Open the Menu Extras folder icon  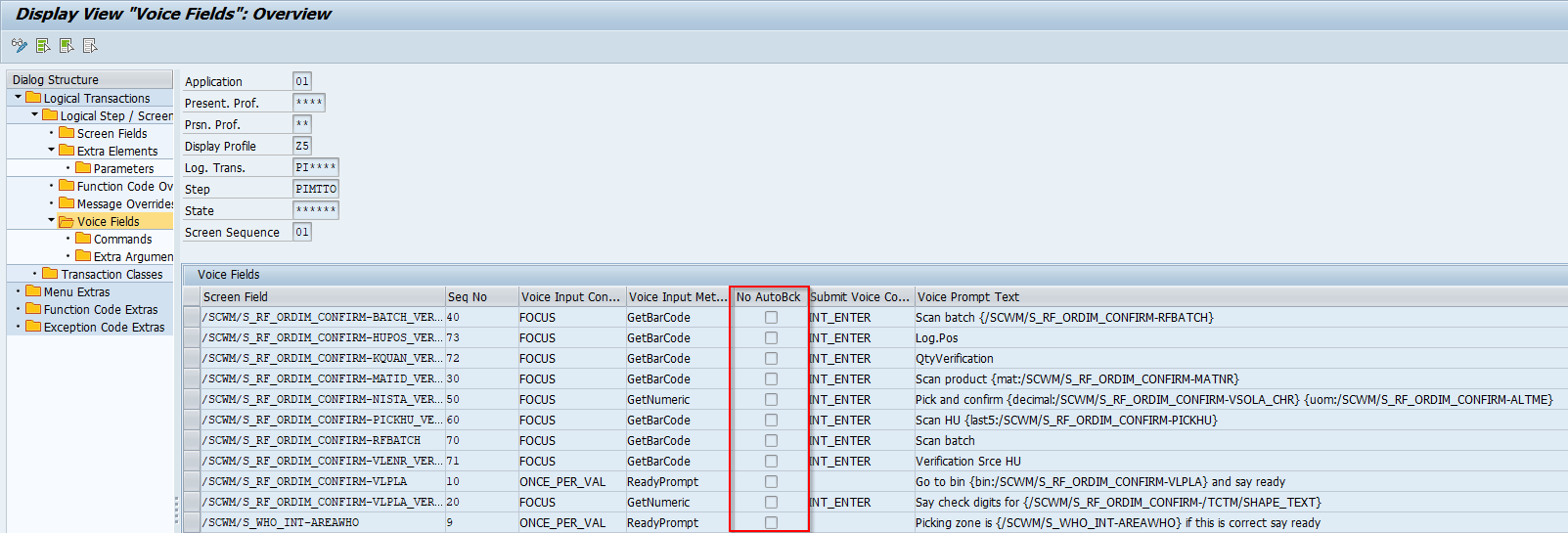[33, 291]
